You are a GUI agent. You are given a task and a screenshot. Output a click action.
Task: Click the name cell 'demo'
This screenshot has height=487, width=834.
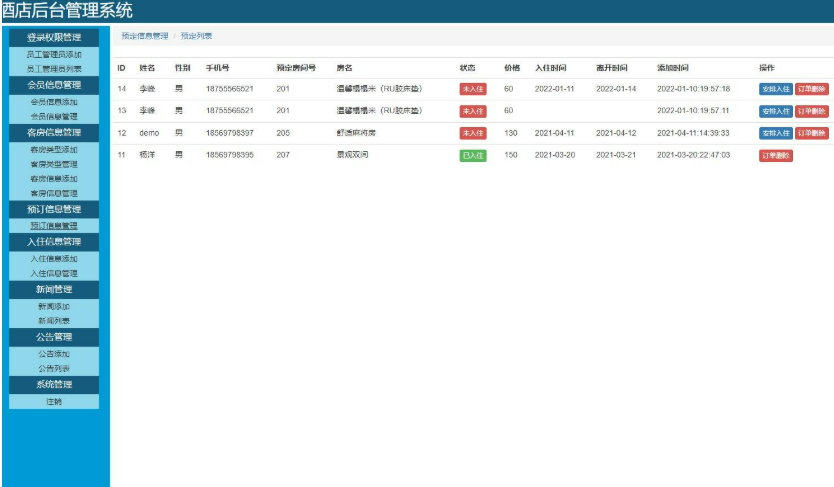[x=149, y=133]
